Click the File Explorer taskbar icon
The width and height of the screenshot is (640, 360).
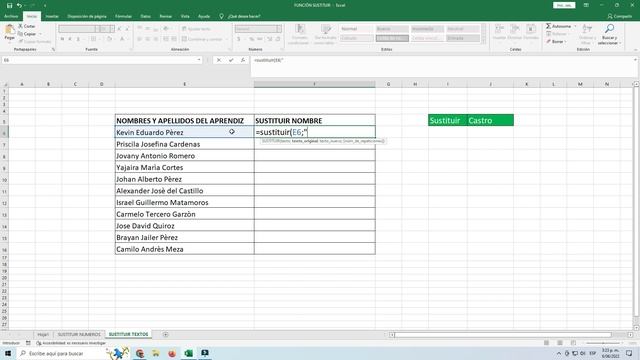pos(156,353)
